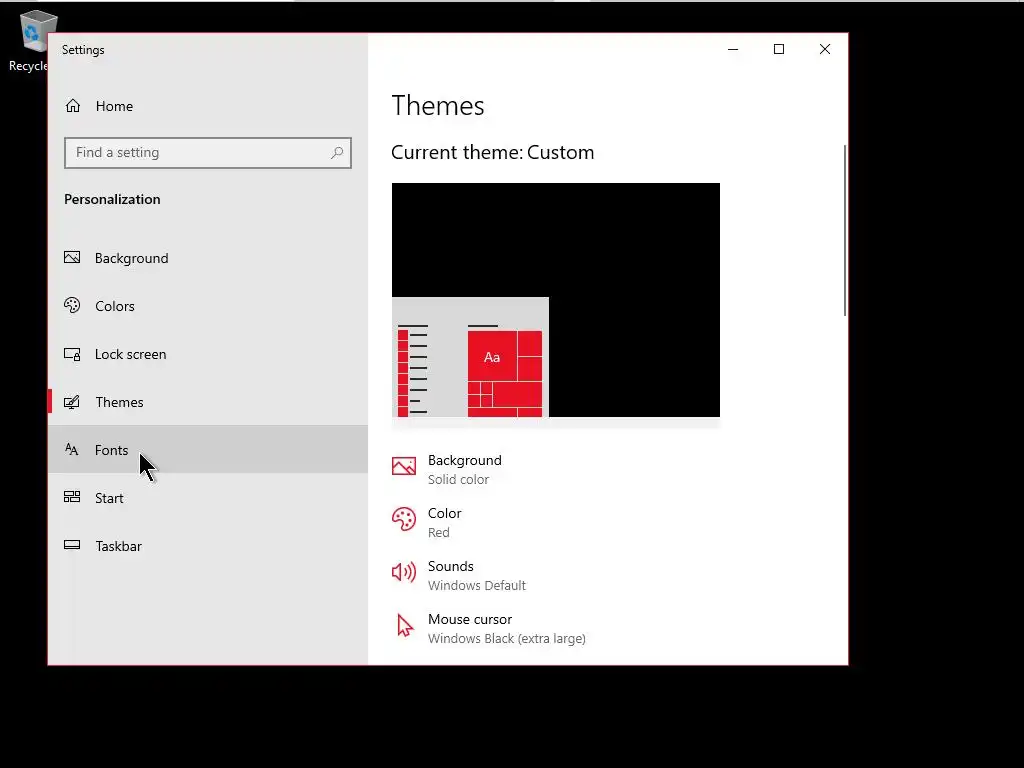
Task: Click the Home house icon
Action: point(72,106)
